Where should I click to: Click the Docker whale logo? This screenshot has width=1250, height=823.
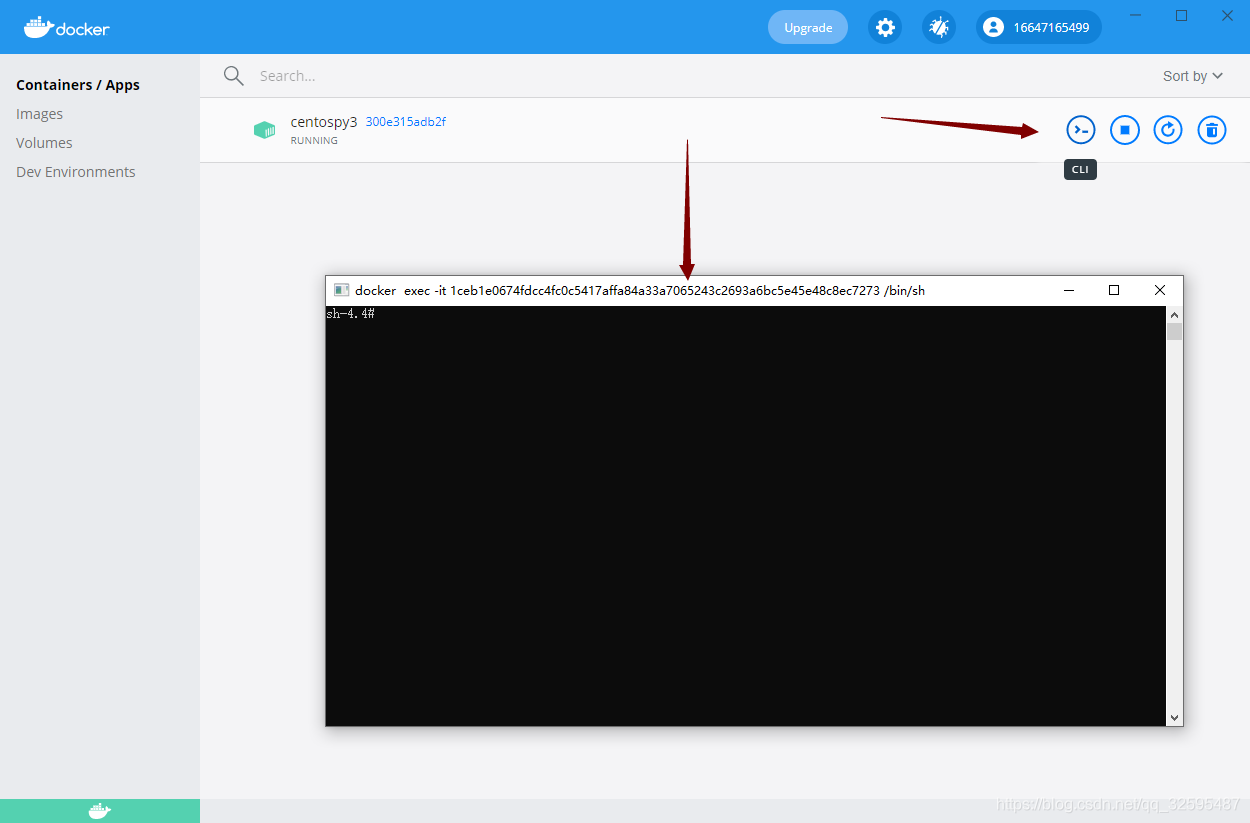click(x=67, y=27)
